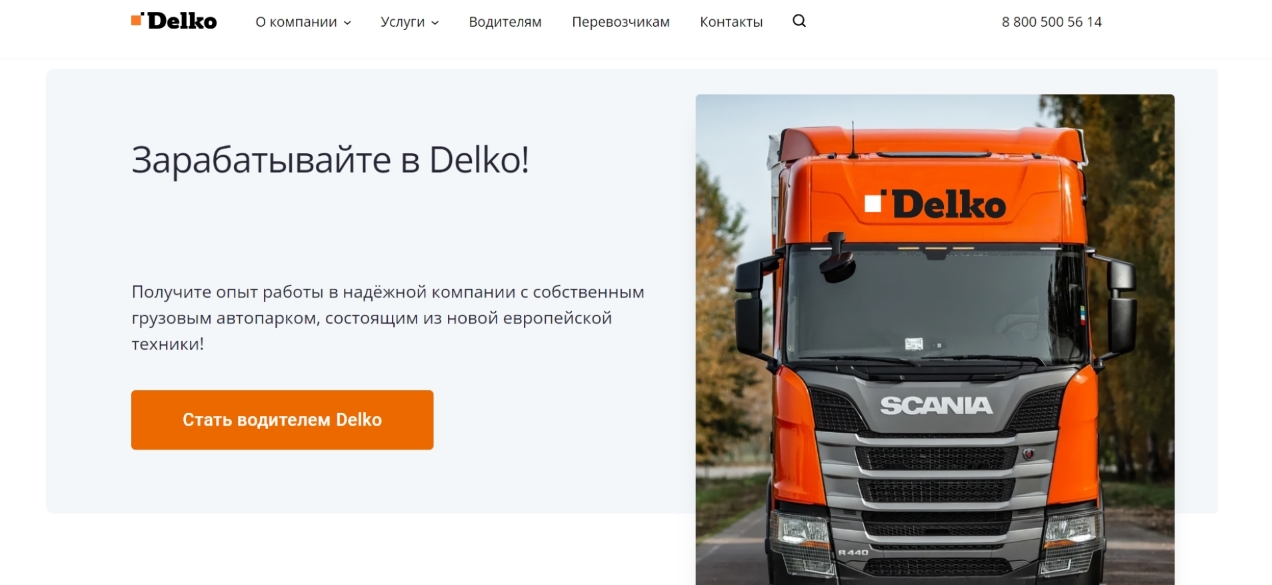Click the phone number 8 800 500 56 14

click(x=1052, y=22)
